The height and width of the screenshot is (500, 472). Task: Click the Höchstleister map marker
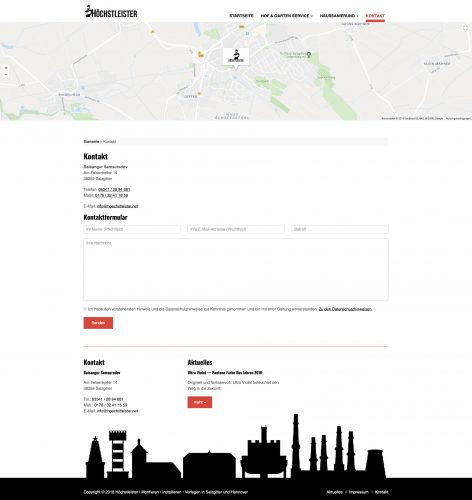pyautogui.click(x=236, y=57)
